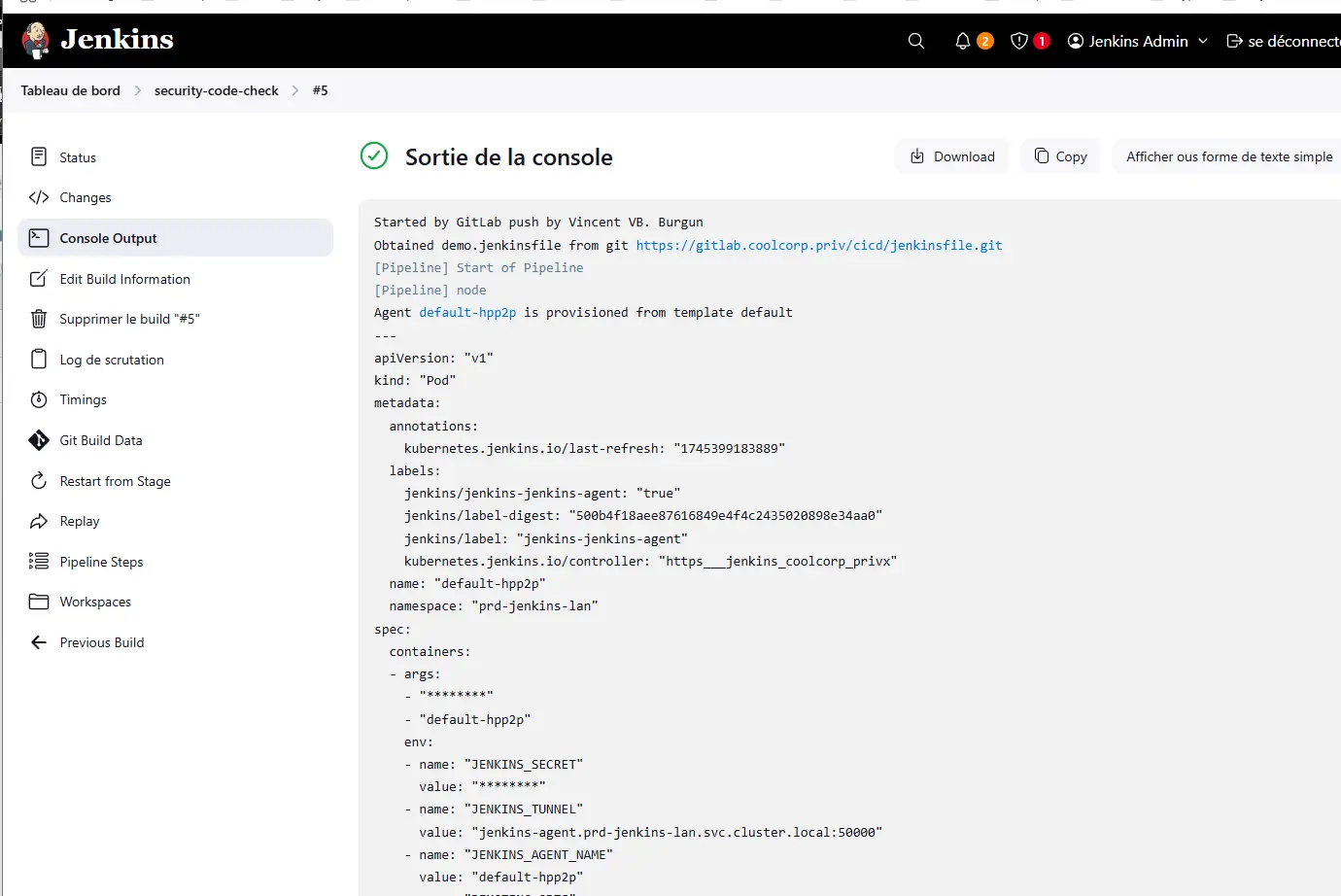1341x896 pixels.
Task: Click the Timings stopwatch icon
Action: point(39,399)
